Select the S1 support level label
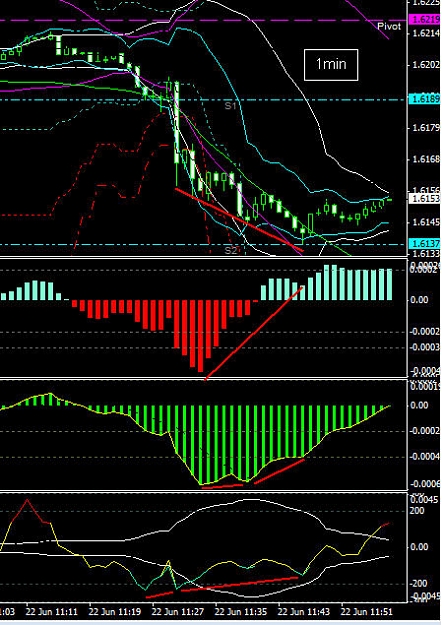Image resolution: width=442 pixels, height=625 pixels. [230, 106]
